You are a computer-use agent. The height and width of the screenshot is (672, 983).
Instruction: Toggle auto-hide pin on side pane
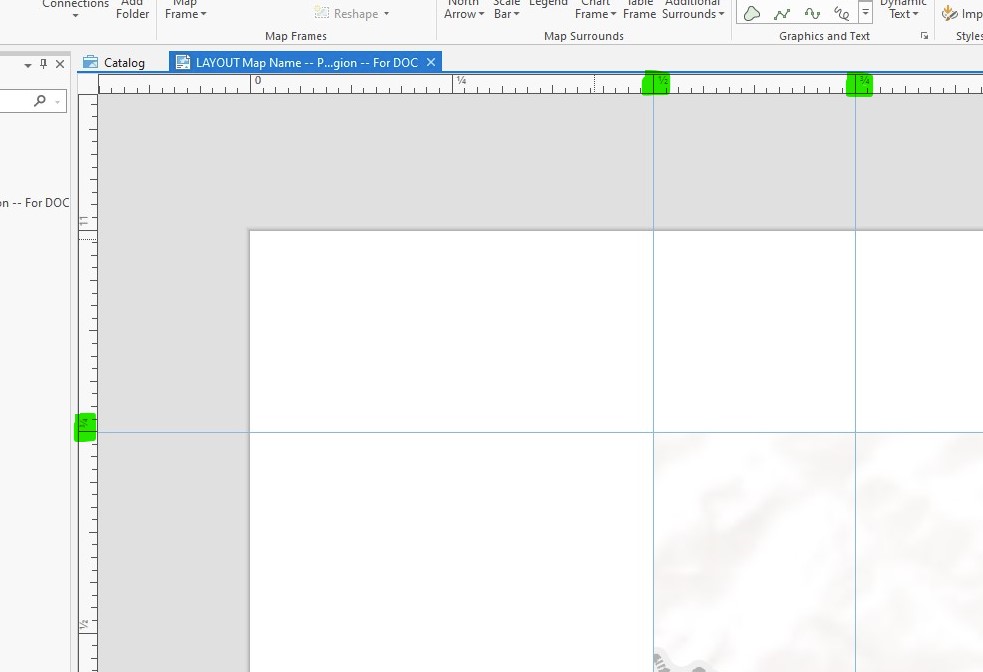pos(43,64)
